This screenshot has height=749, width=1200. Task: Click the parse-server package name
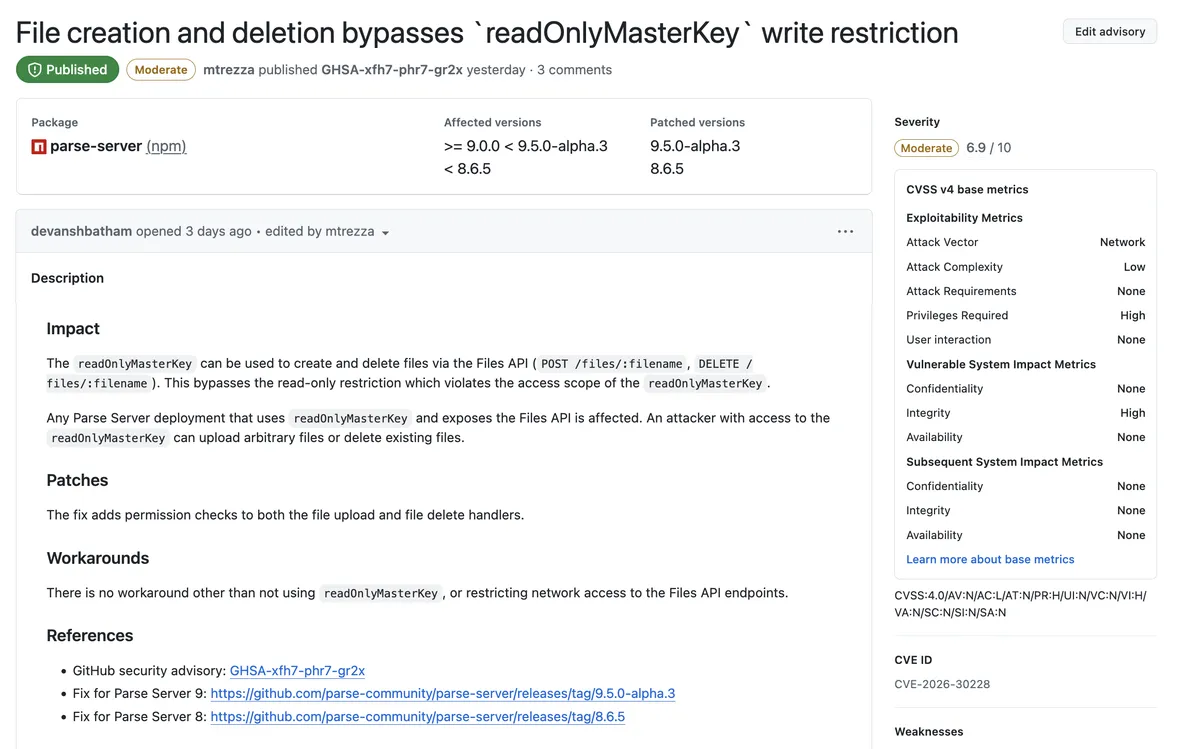[96, 146]
